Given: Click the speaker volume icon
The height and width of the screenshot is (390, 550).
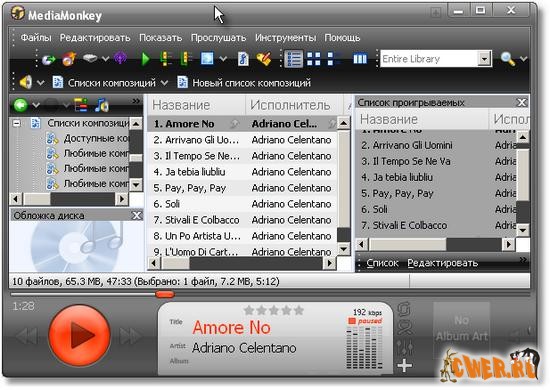Looking at the screenshot, I should (x=26, y=82).
